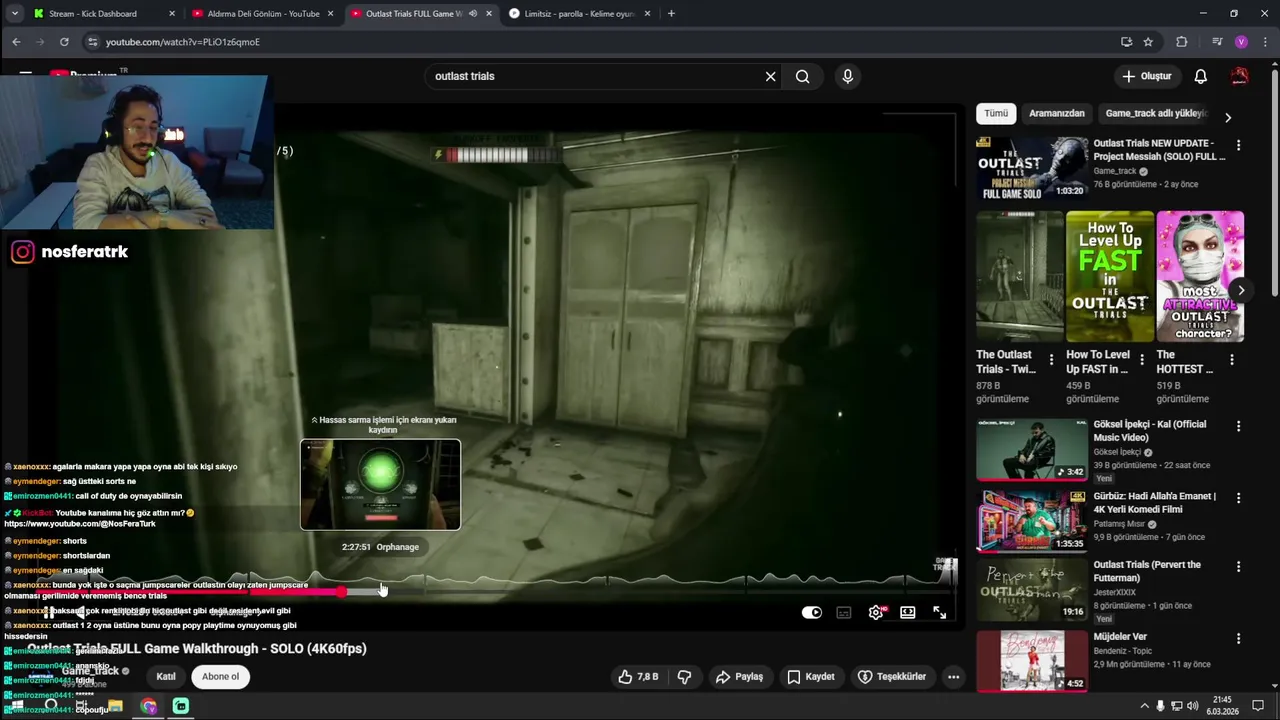Start voice search with microphone
The width and height of the screenshot is (1280, 720).
pos(848,76)
